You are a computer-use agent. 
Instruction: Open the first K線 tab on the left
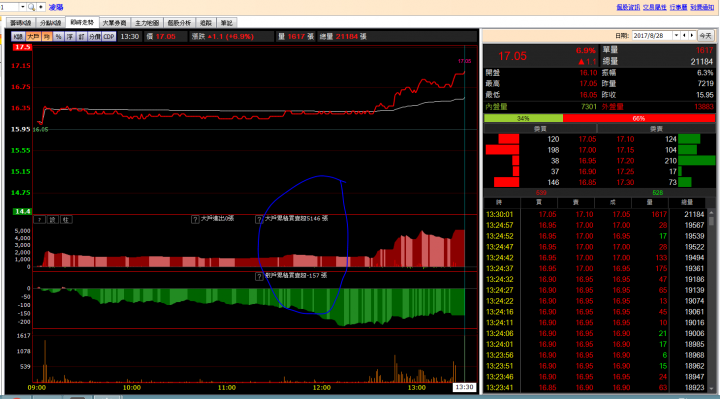[x=21, y=22]
